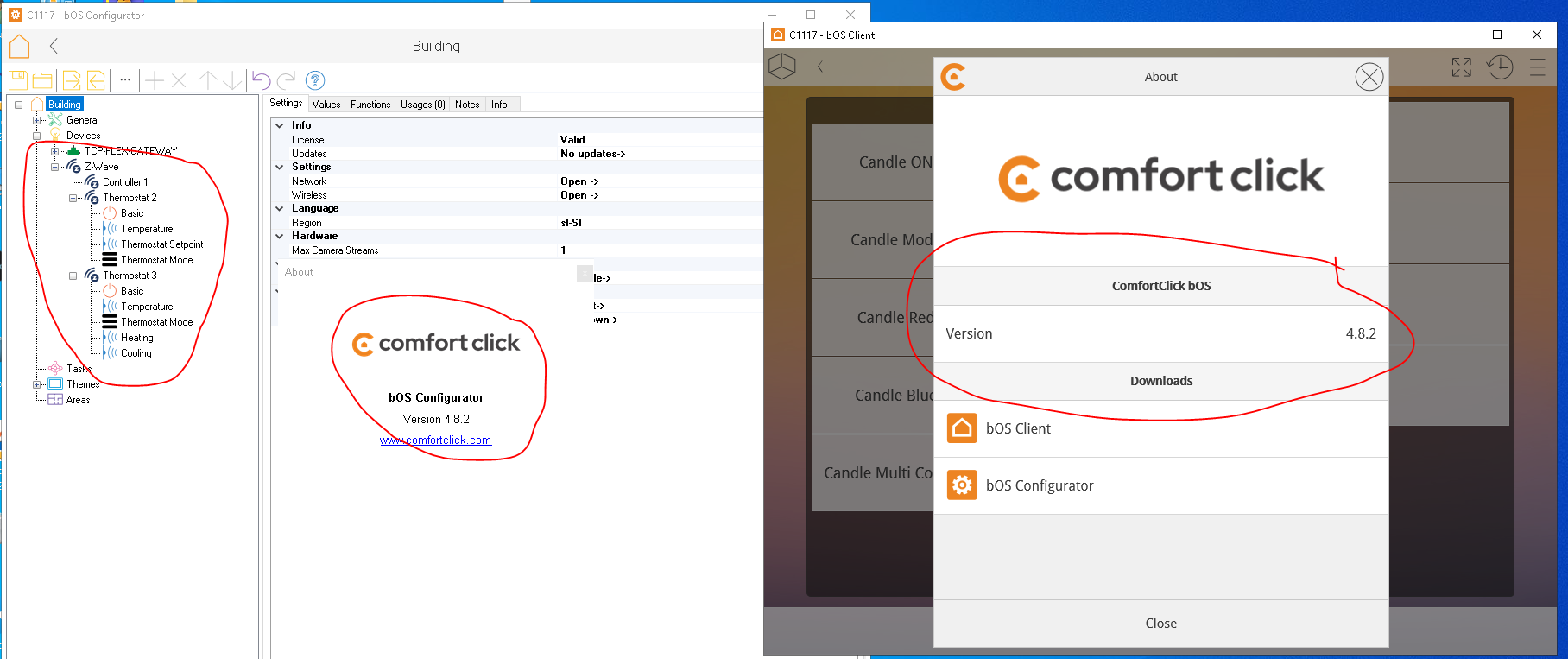This screenshot has height=659, width=1568.
Task: Open help with the blue question mark icon
Action: (315, 80)
